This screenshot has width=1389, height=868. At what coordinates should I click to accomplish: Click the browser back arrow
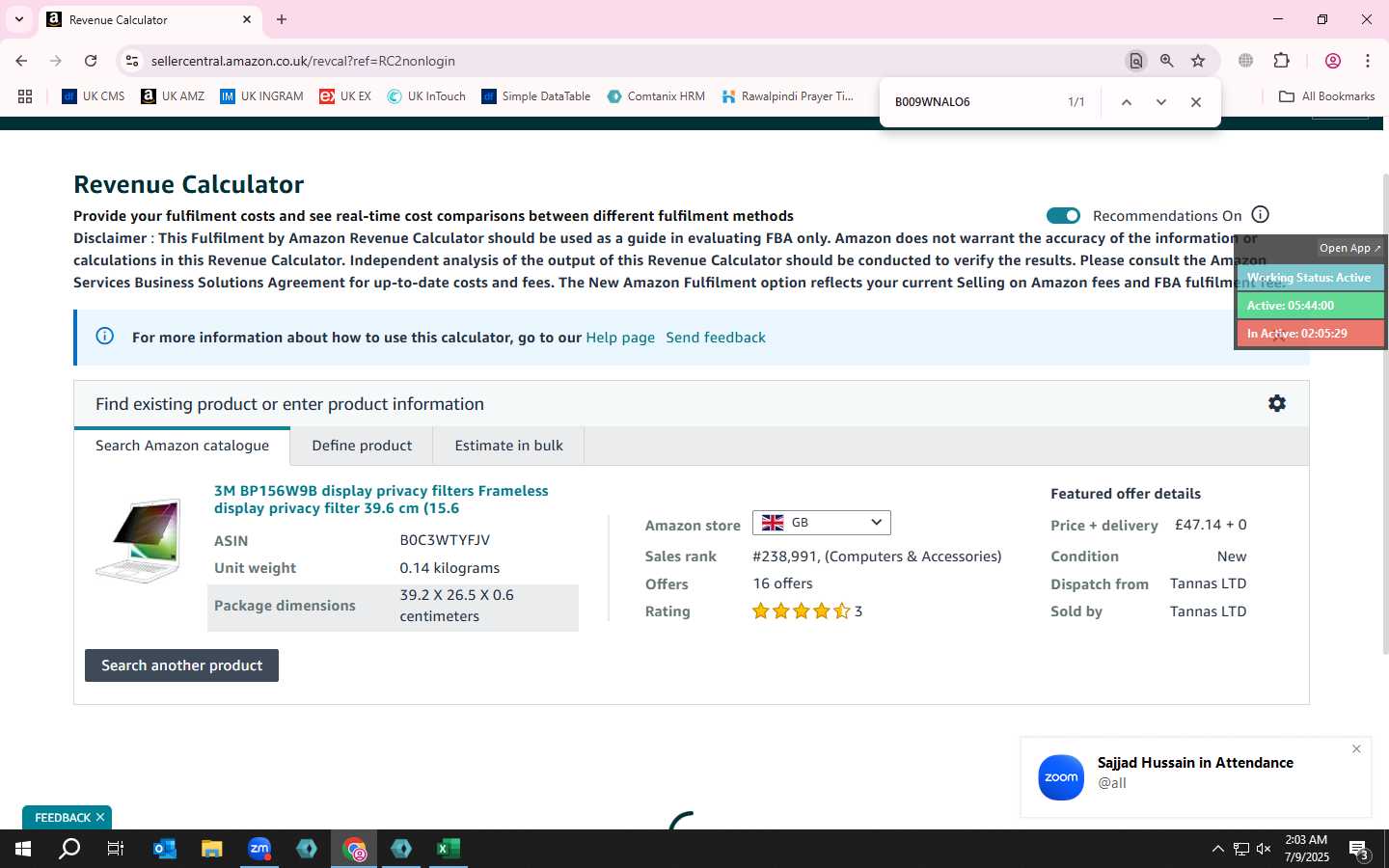point(21,61)
